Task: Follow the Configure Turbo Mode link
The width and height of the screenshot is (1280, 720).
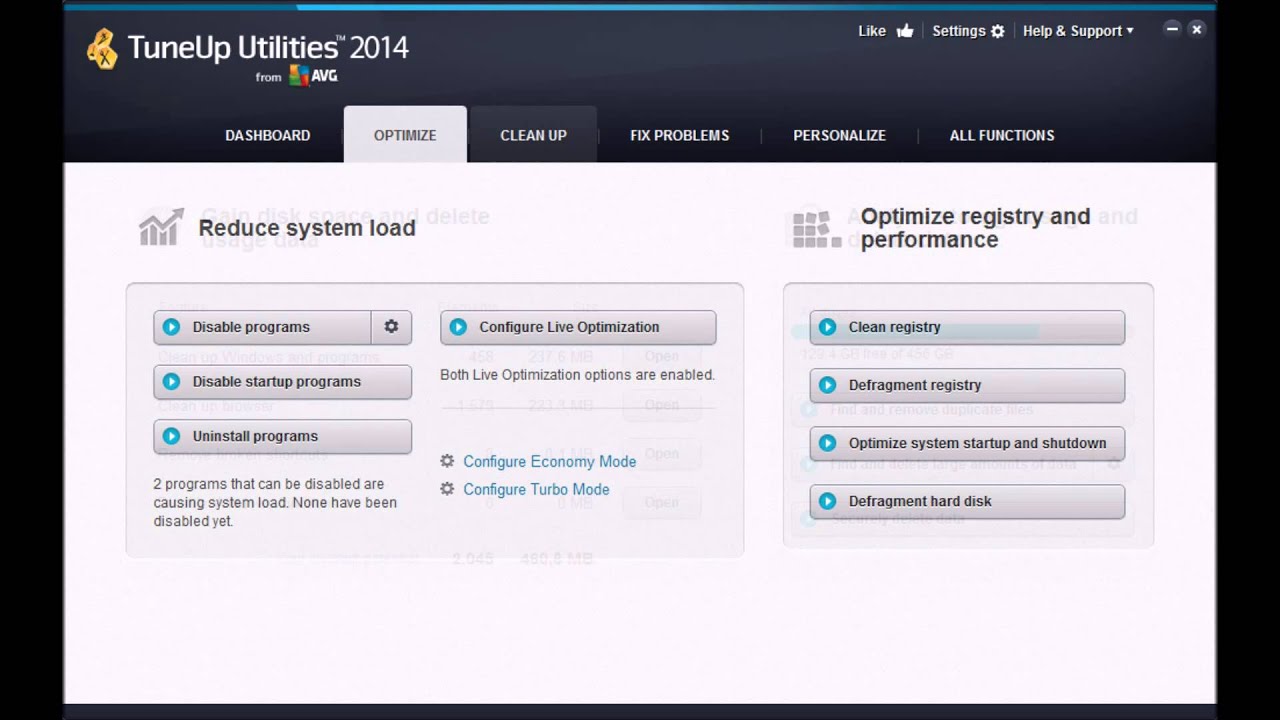Action: [536, 489]
